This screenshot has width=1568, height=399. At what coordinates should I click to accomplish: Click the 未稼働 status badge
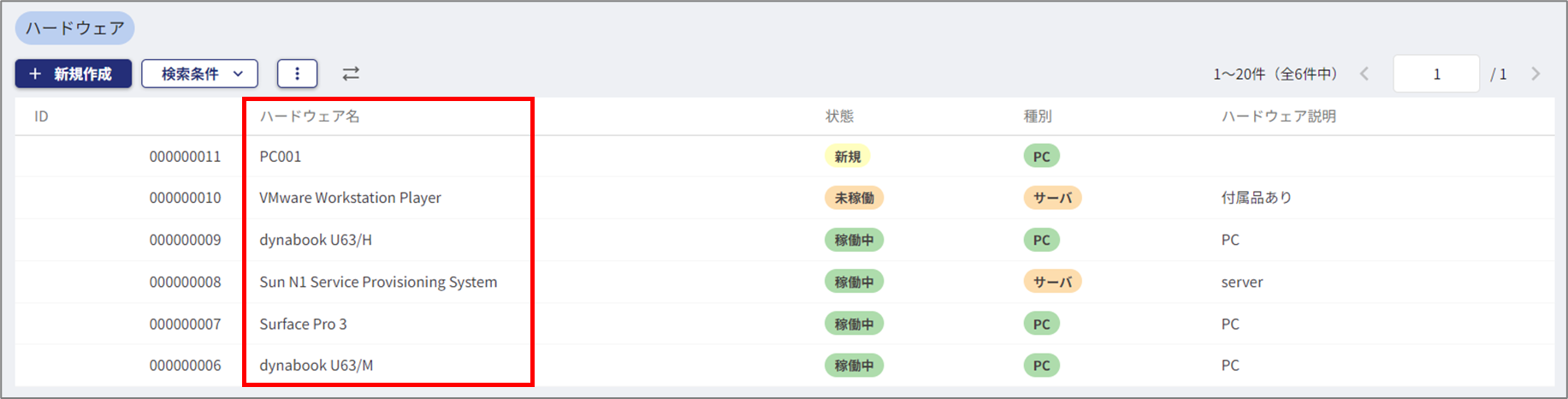coord(854,198)
